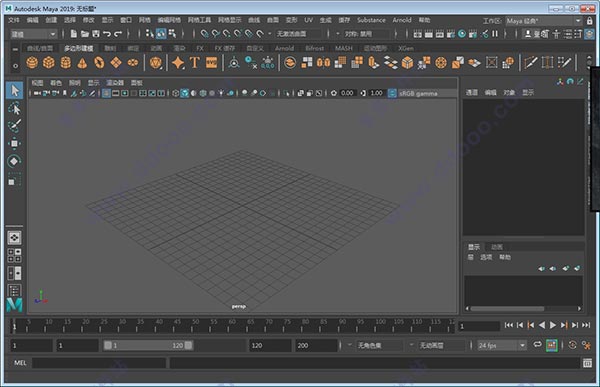Click the Multi-Cut tool shelf icon
Viewport: 600px width, 387px height.
pyautogui.click(x=531, y=62)
